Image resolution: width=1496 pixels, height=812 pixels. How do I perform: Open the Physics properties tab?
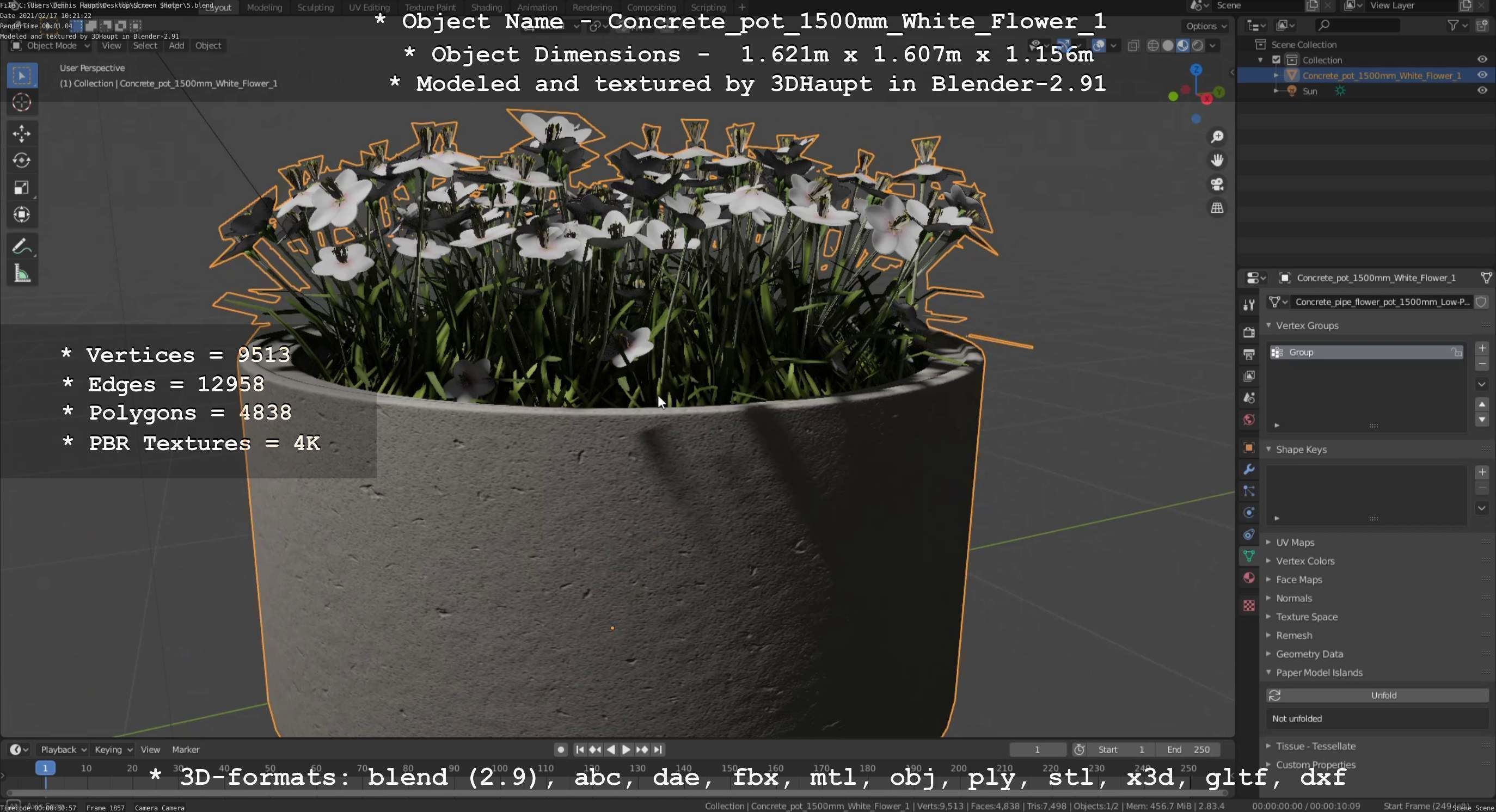(1249, 513)
